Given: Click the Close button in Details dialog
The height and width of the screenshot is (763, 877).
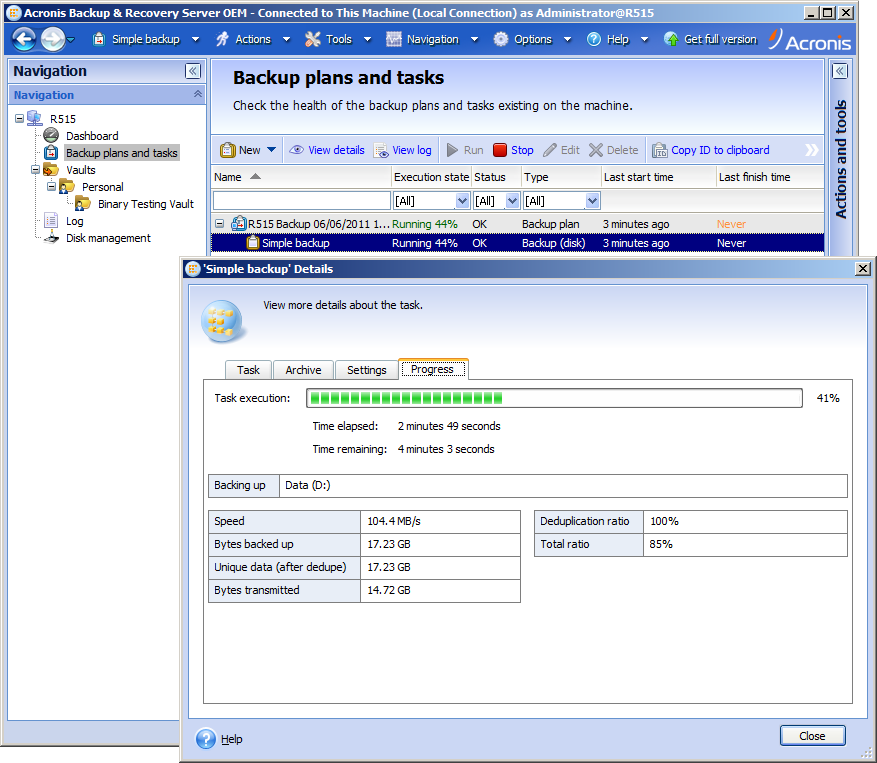Looking at the screenshot, I should pos(812,736).
